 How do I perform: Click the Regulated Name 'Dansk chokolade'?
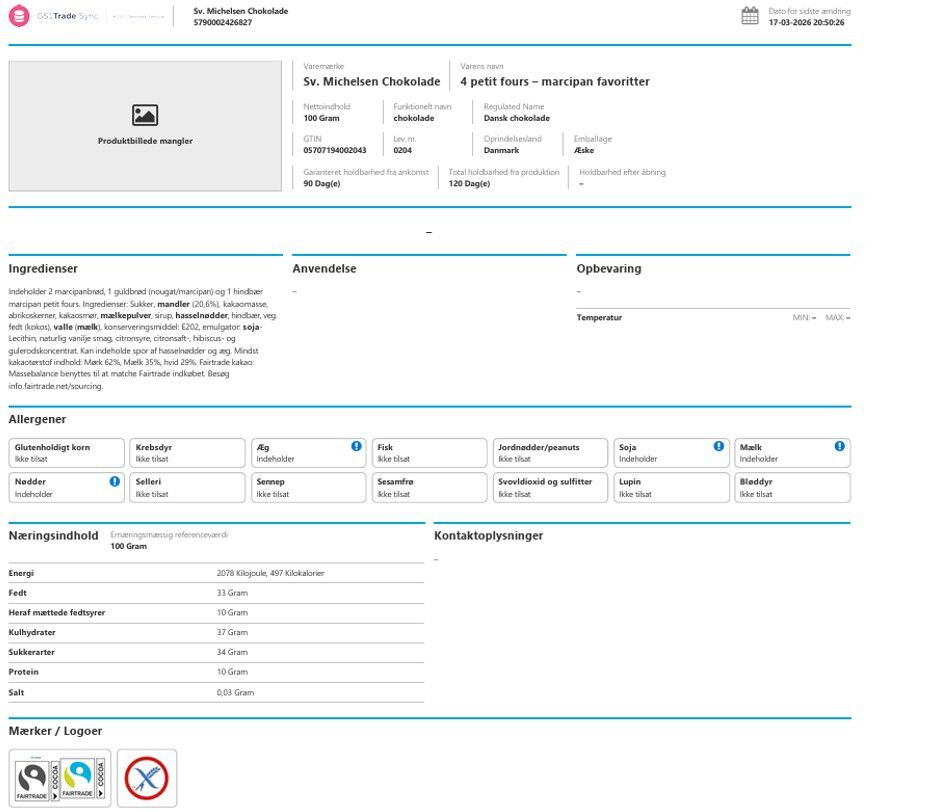pyautogui.click(x=516, y=118)
